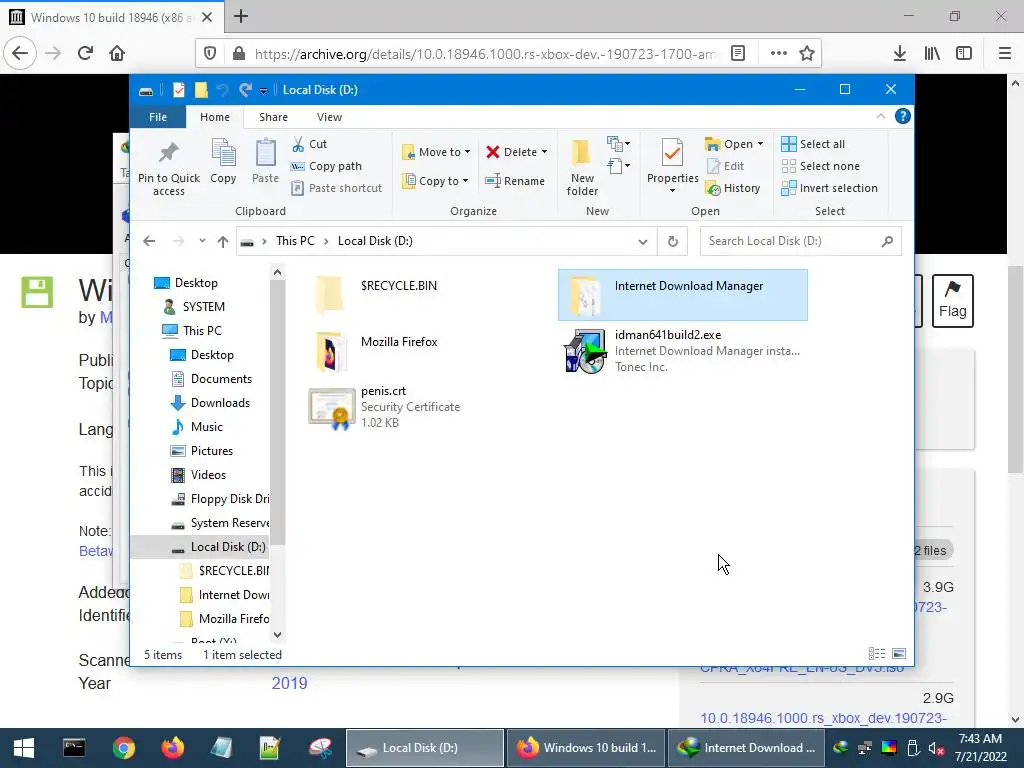Click the Edit command in Open group
Viewport: 1024px width, 768px height.
point(725,166)
